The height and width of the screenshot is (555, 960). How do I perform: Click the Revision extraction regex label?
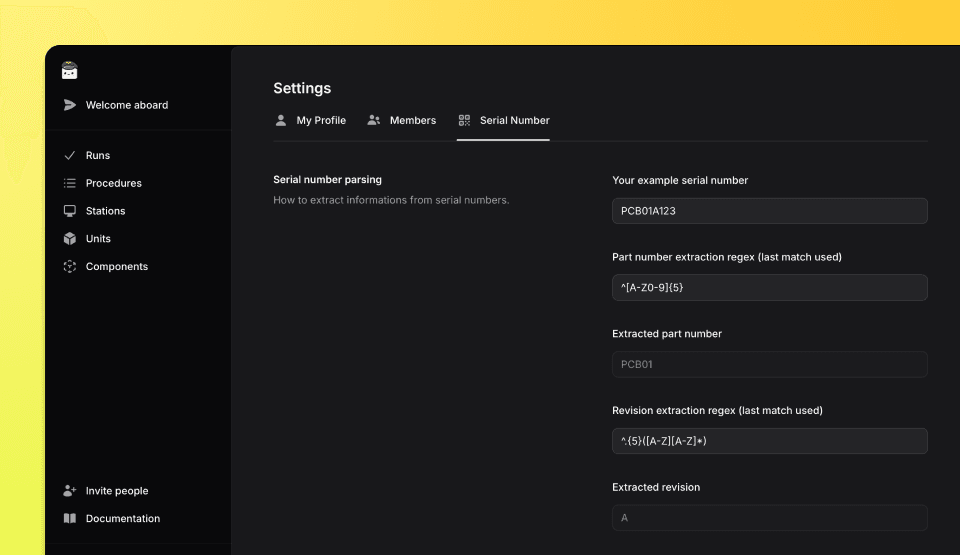pyautogui.click(x=718, y=410)
